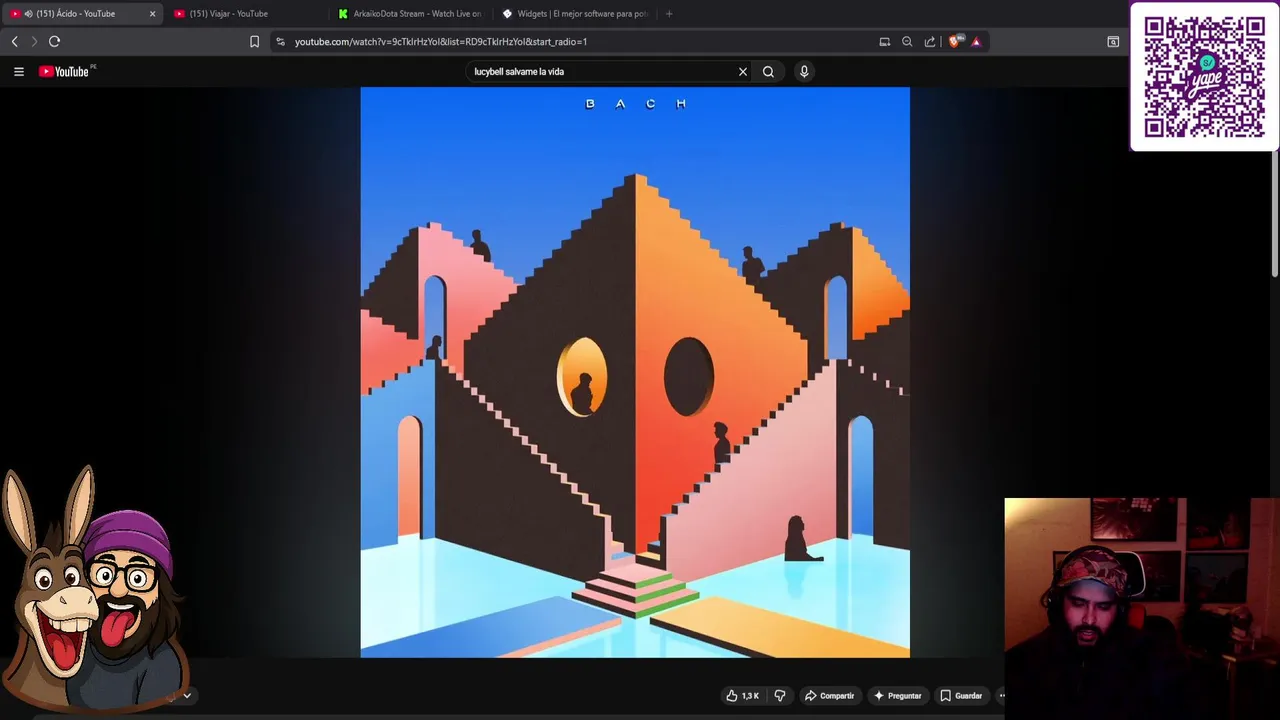Viewport: 1280px width, 720px height.
Task: Switch to ArkaikoDota Stream tab
Action: 409,14
